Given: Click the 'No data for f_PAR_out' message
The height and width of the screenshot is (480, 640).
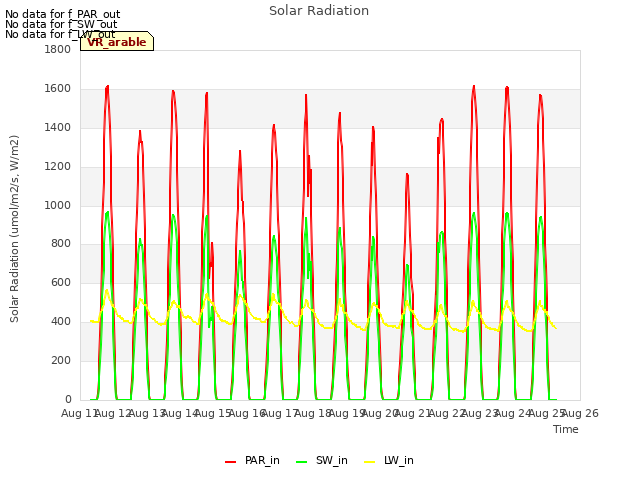Looking at the screenshot, I should tap(62, 15).
